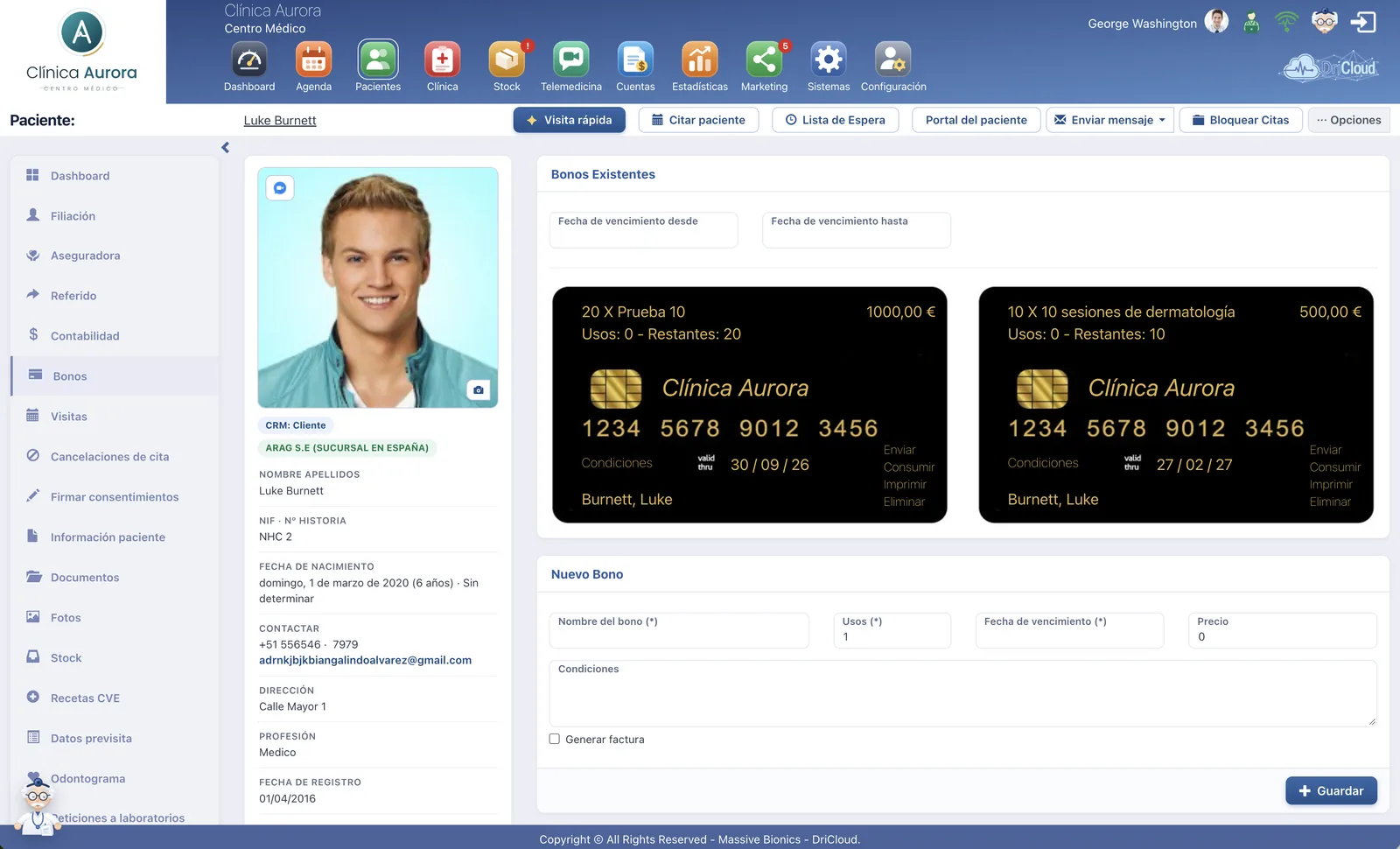Click the Visita rápida button
The image size is (1400, 849).
570,120
